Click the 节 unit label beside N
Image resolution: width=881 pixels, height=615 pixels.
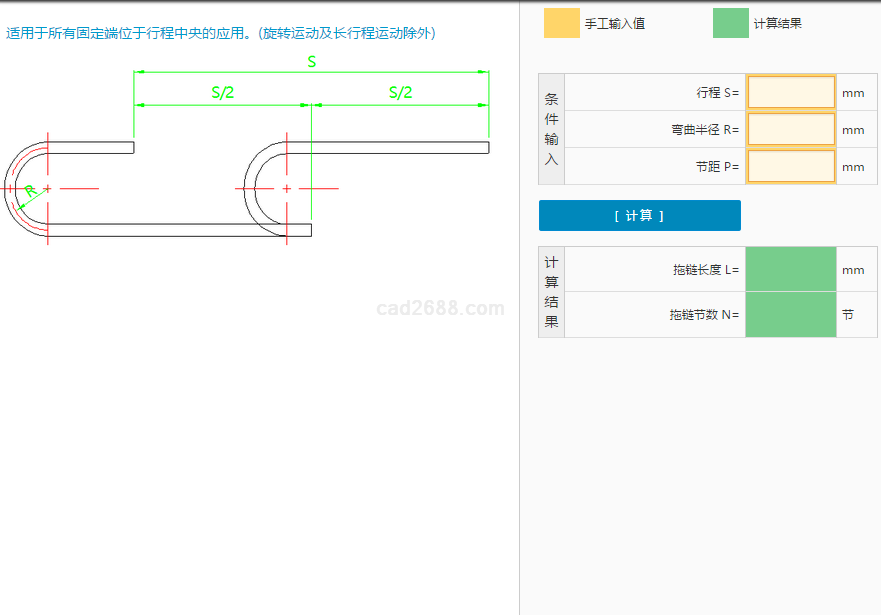pos(848,314)
